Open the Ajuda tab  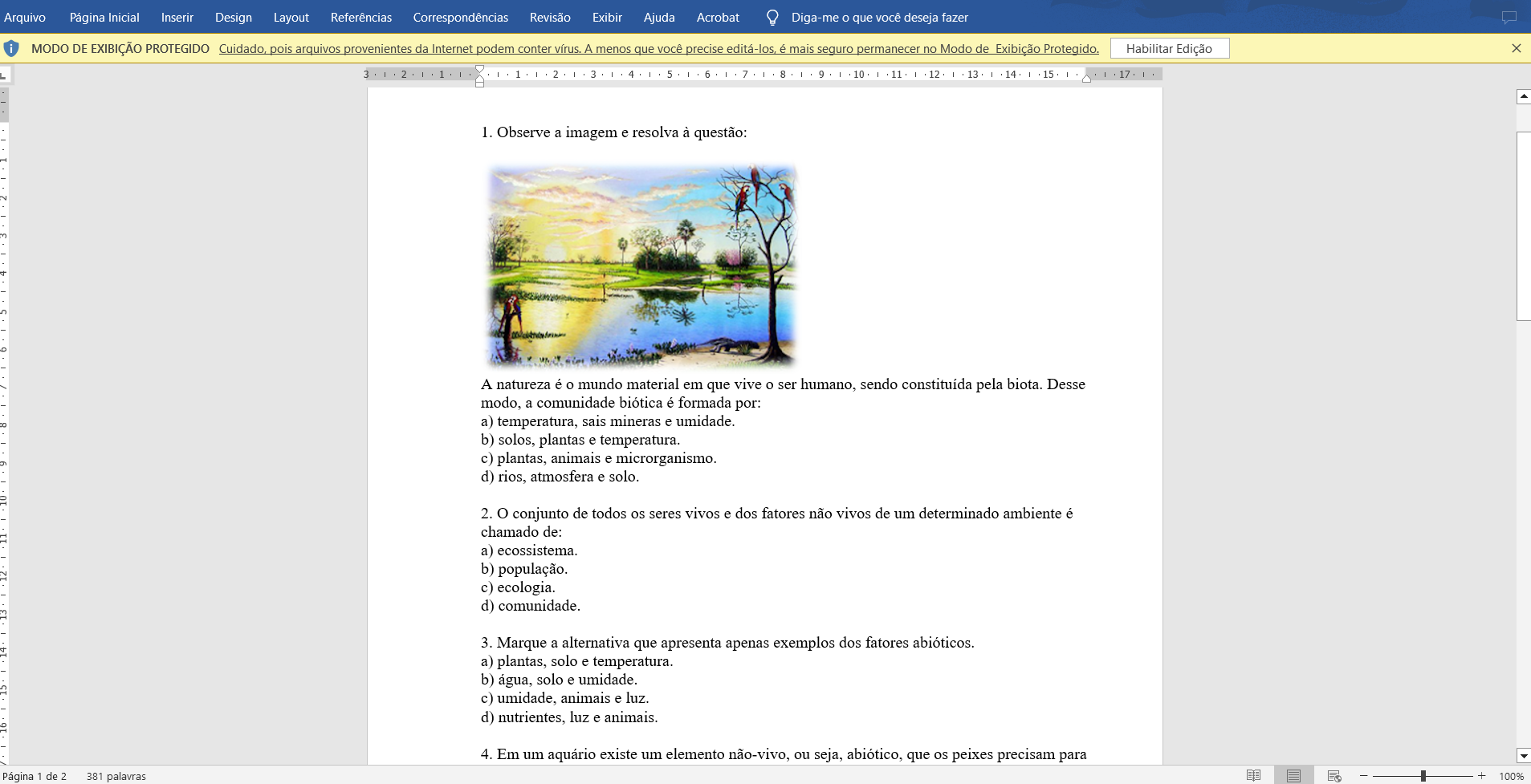click(x=659, y=17)
